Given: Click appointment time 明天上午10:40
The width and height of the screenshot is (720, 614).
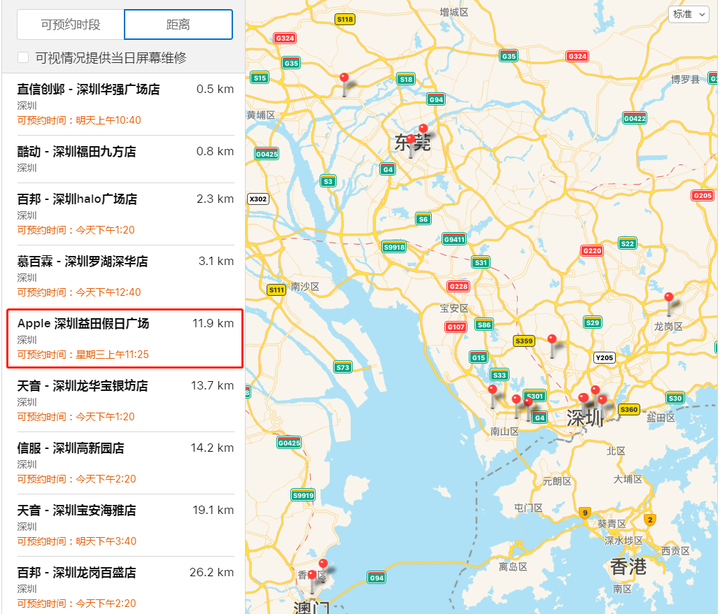Looking at the screenshot, I should point(108,120).
